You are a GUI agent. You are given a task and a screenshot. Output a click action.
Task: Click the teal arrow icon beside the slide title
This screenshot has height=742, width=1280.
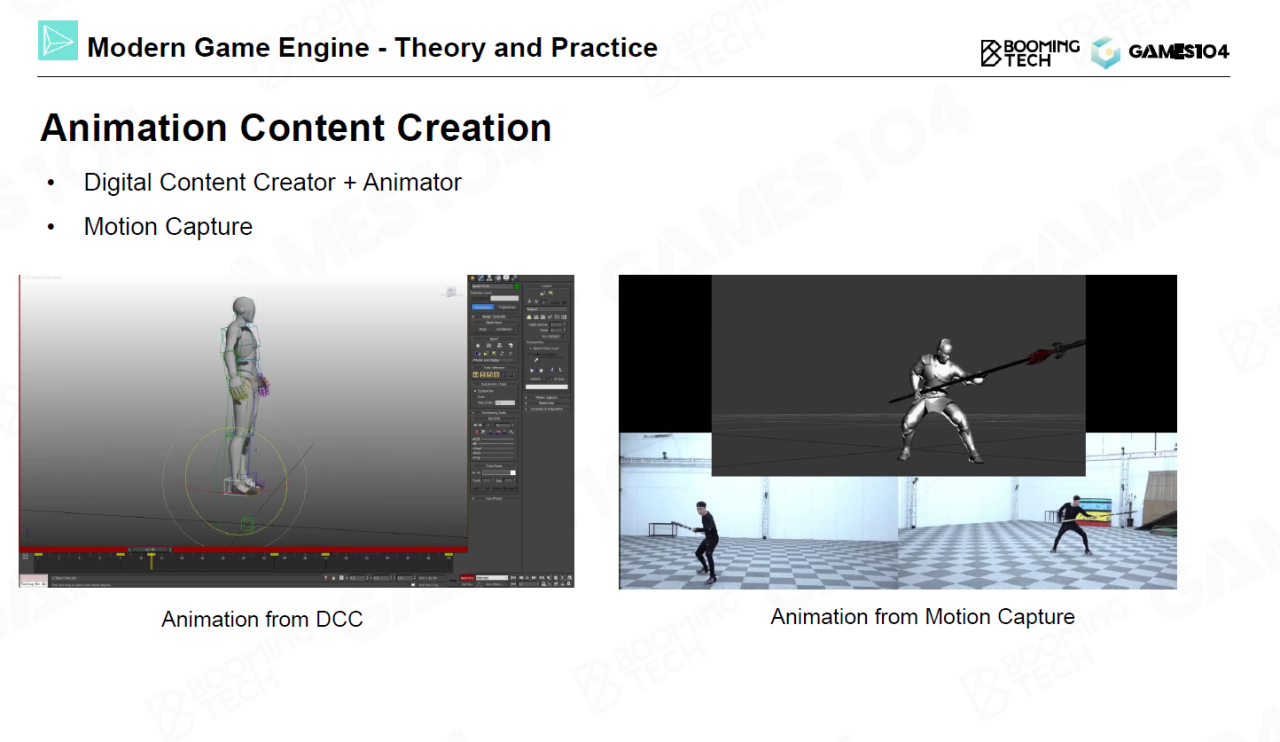(58, 41)
